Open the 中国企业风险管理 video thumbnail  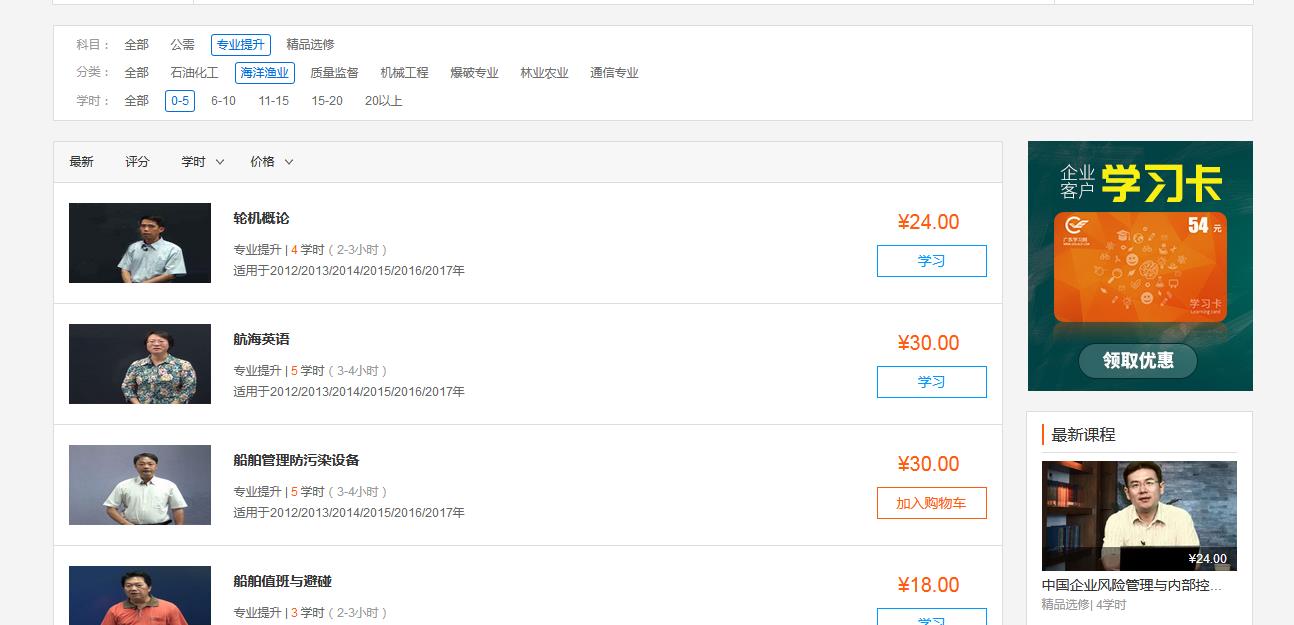pos(1139,516)
